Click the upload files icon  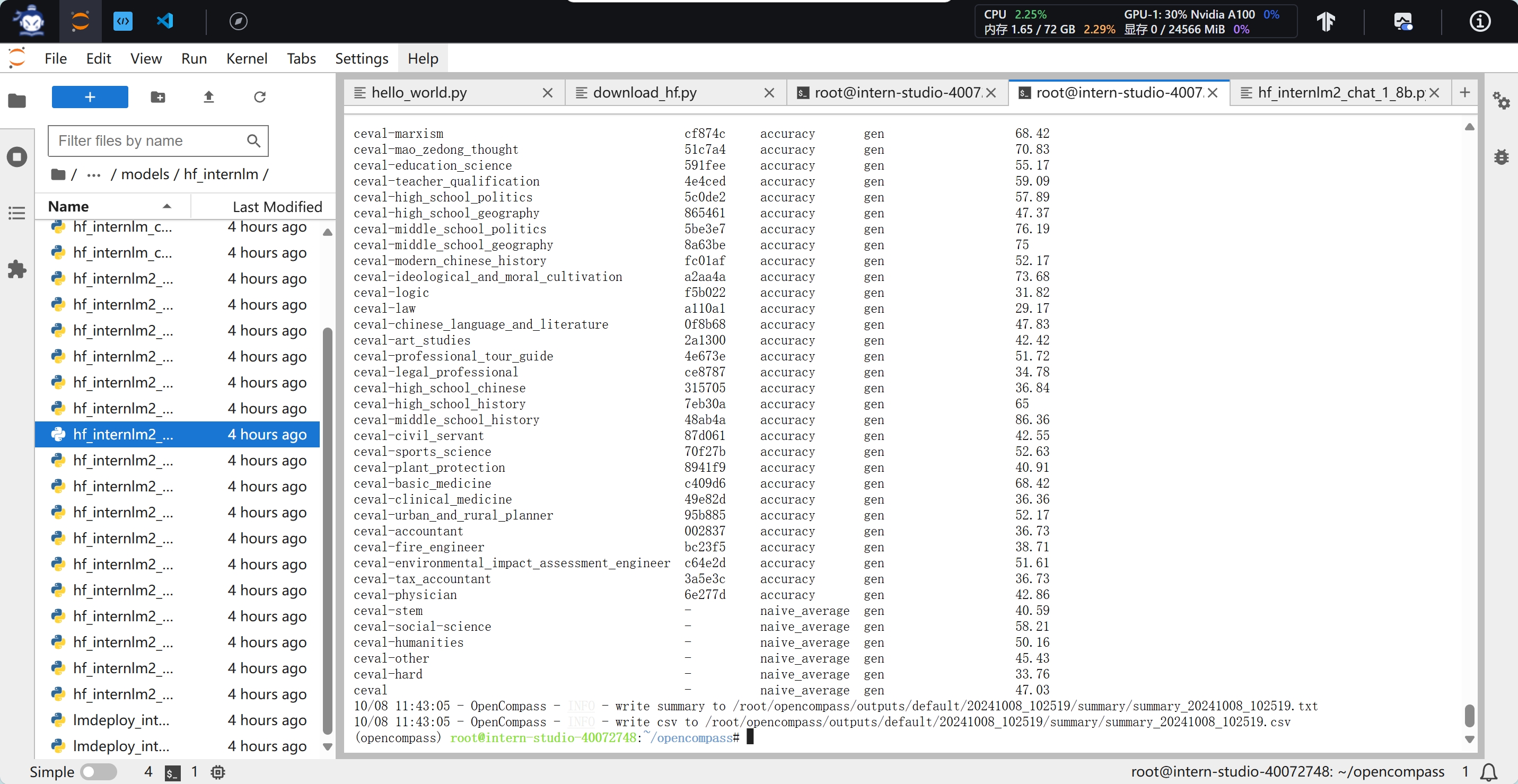coord(208,96)
